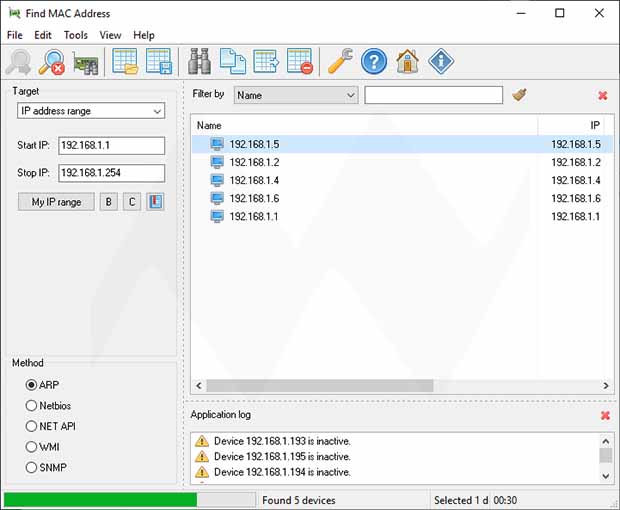Click the My IP range button

(56, 202)
